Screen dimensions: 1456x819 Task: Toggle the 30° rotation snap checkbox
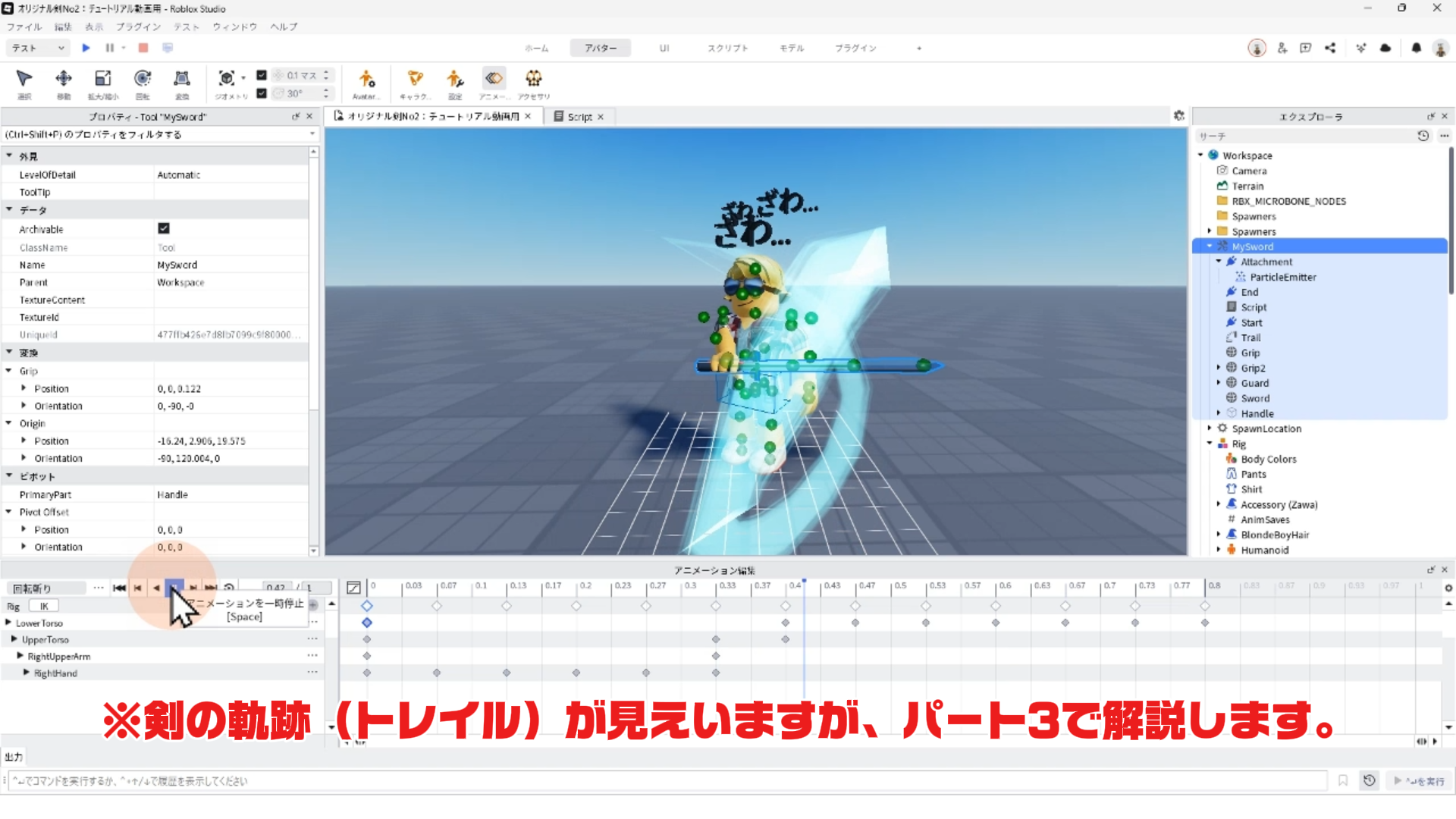(x=262, y=93)
